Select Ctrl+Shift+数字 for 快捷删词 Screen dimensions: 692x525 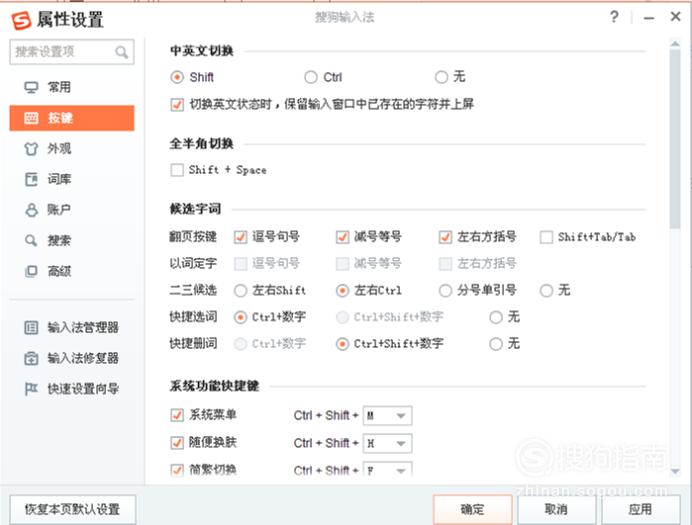342,344
